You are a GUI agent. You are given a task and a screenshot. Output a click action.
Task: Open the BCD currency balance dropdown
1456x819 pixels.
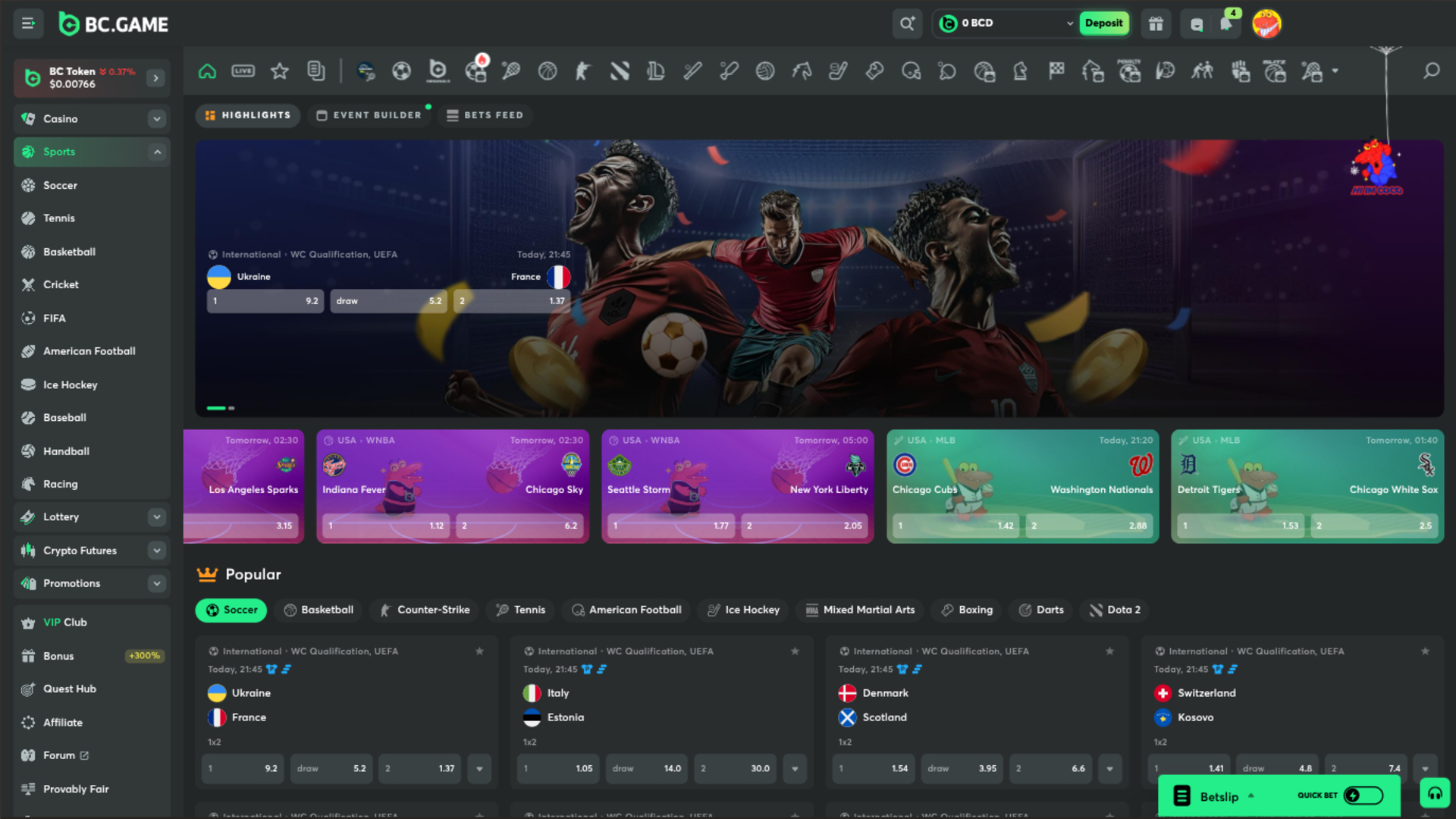[1069, 24]
